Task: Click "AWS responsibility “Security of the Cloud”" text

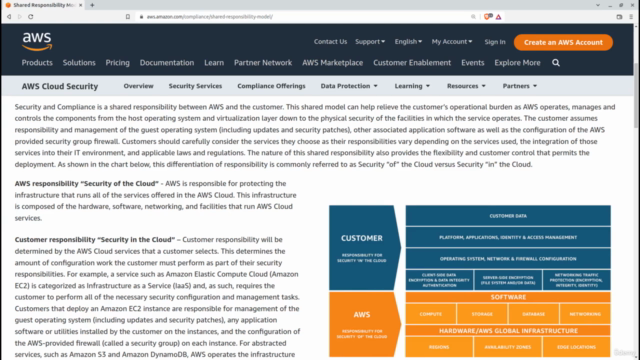Action: tap(87, 184)
